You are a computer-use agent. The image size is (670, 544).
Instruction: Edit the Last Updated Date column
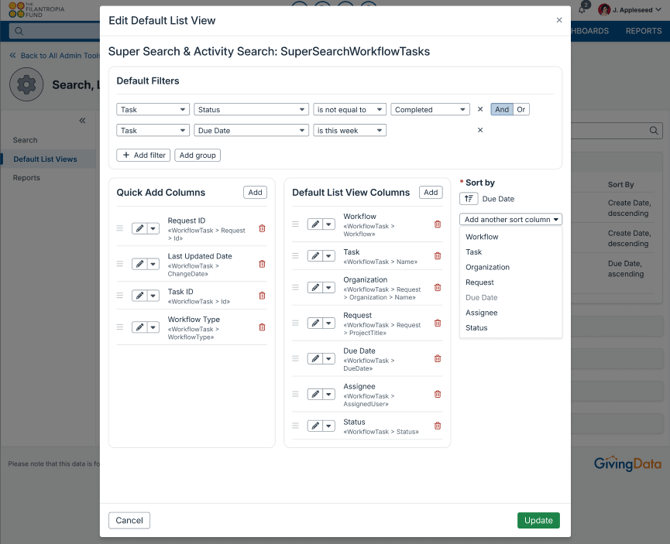click(x=140, y=264)
